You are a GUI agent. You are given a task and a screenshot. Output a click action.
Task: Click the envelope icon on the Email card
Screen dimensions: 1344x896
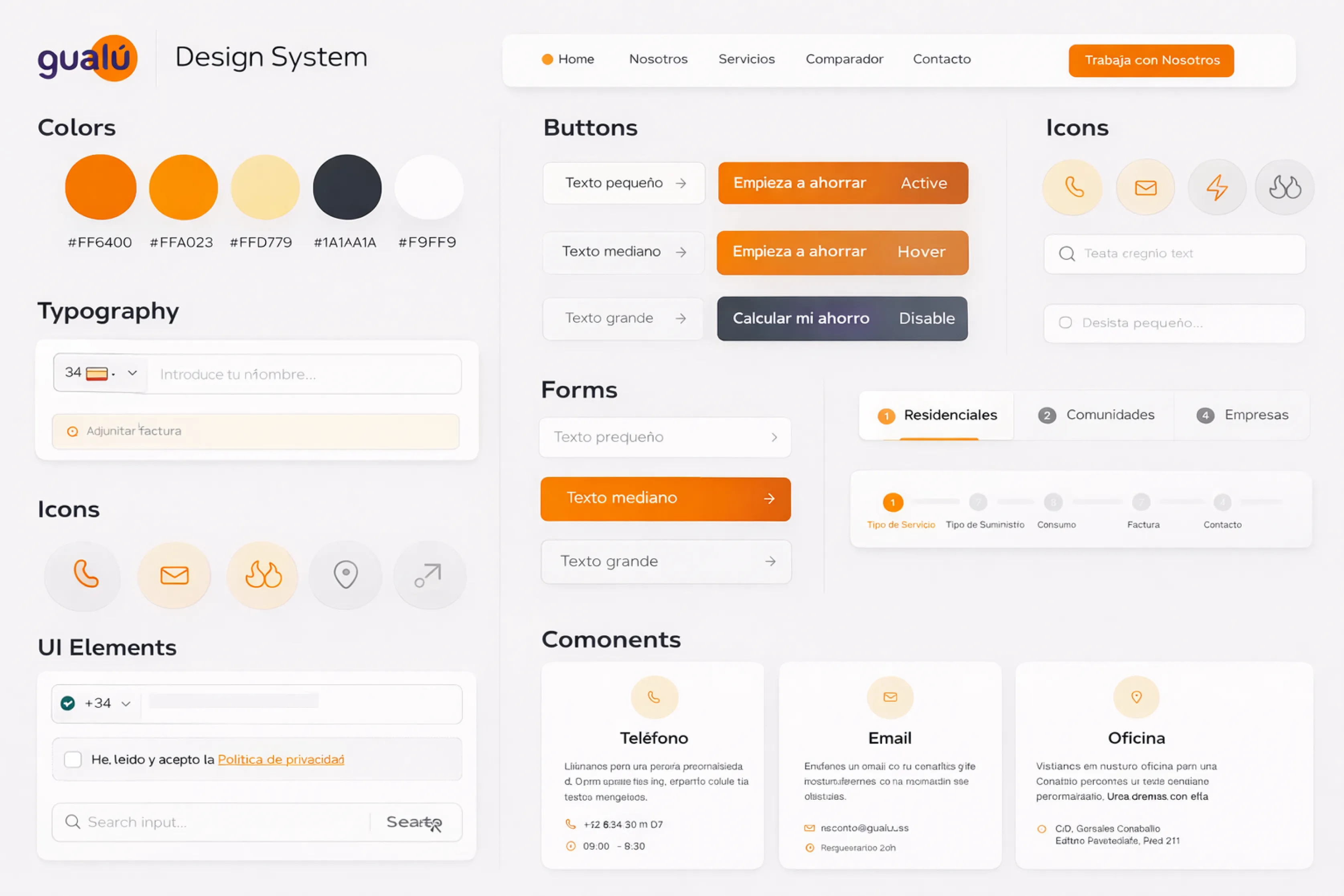coord(890,697)
